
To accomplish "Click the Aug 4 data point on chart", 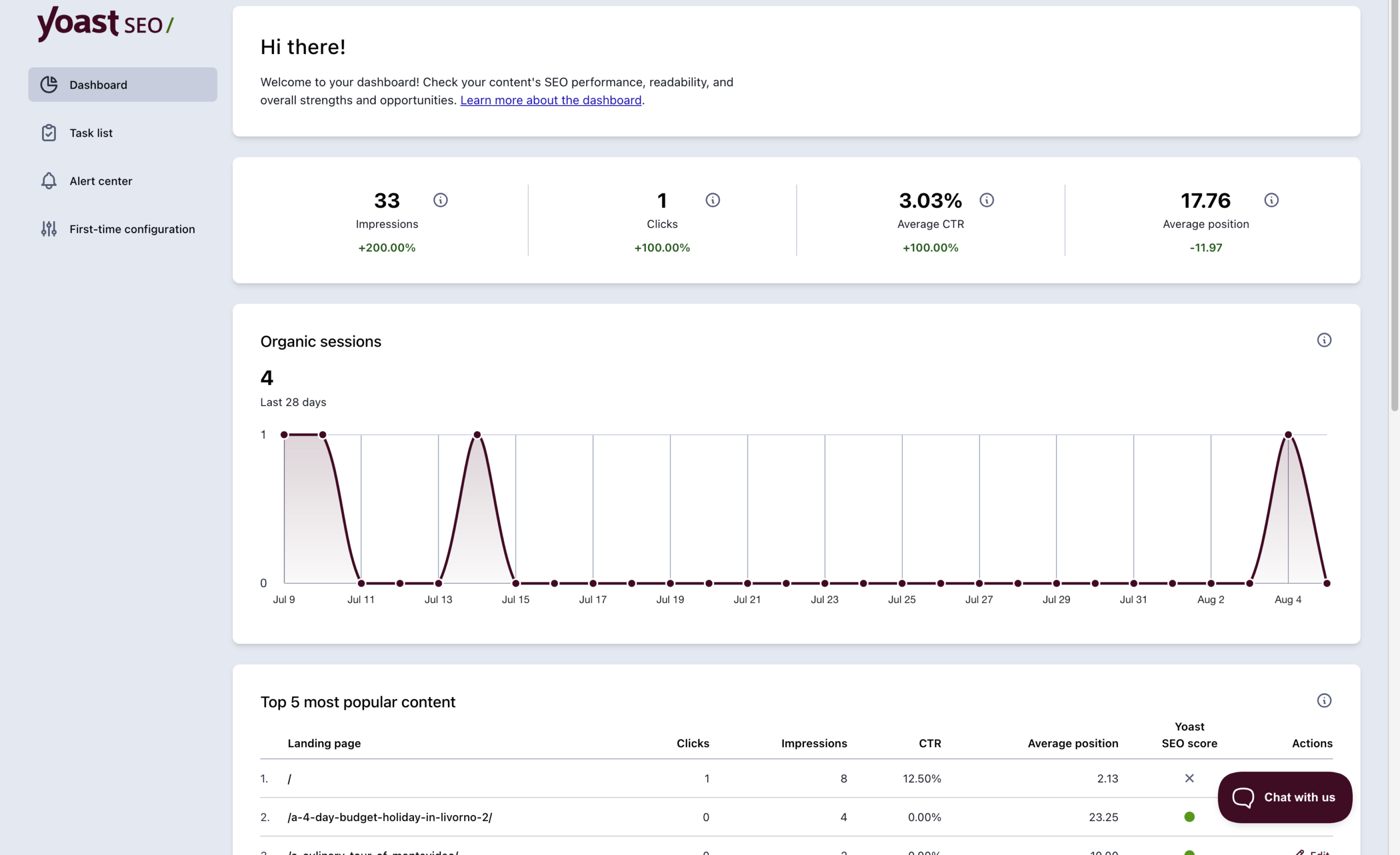I will point(1288,435).
